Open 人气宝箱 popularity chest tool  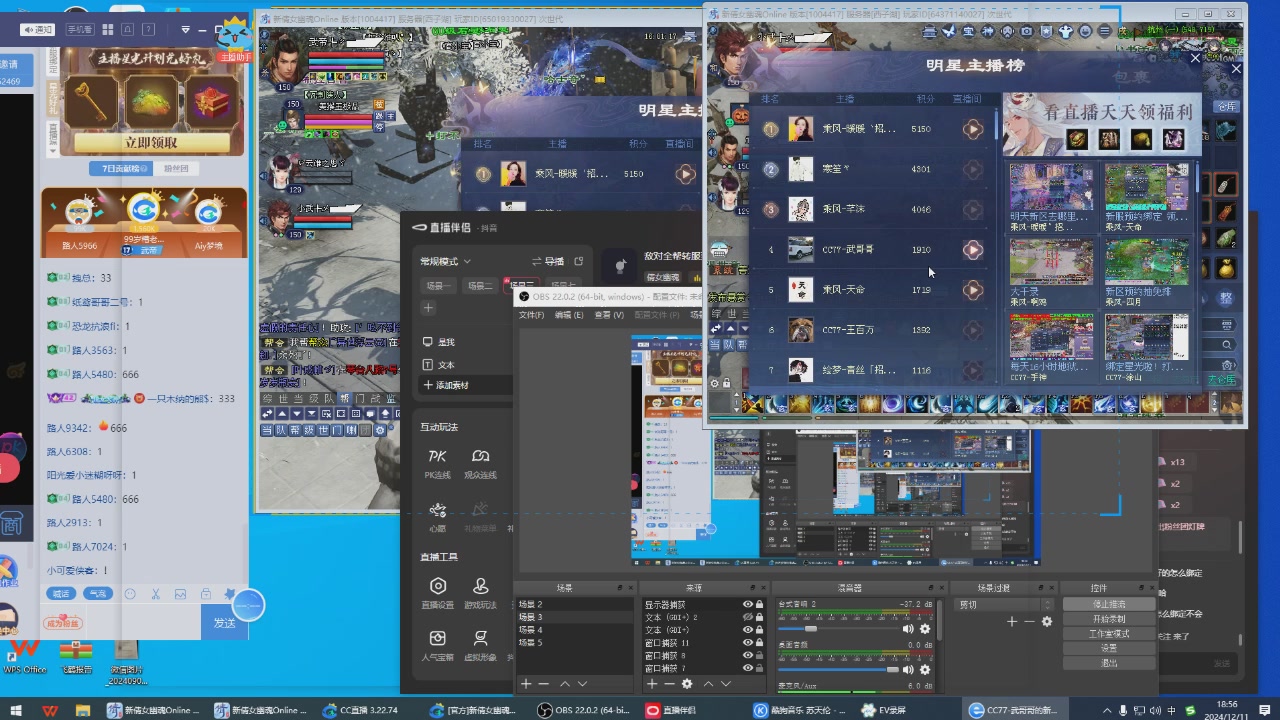(x=438, y=645)
